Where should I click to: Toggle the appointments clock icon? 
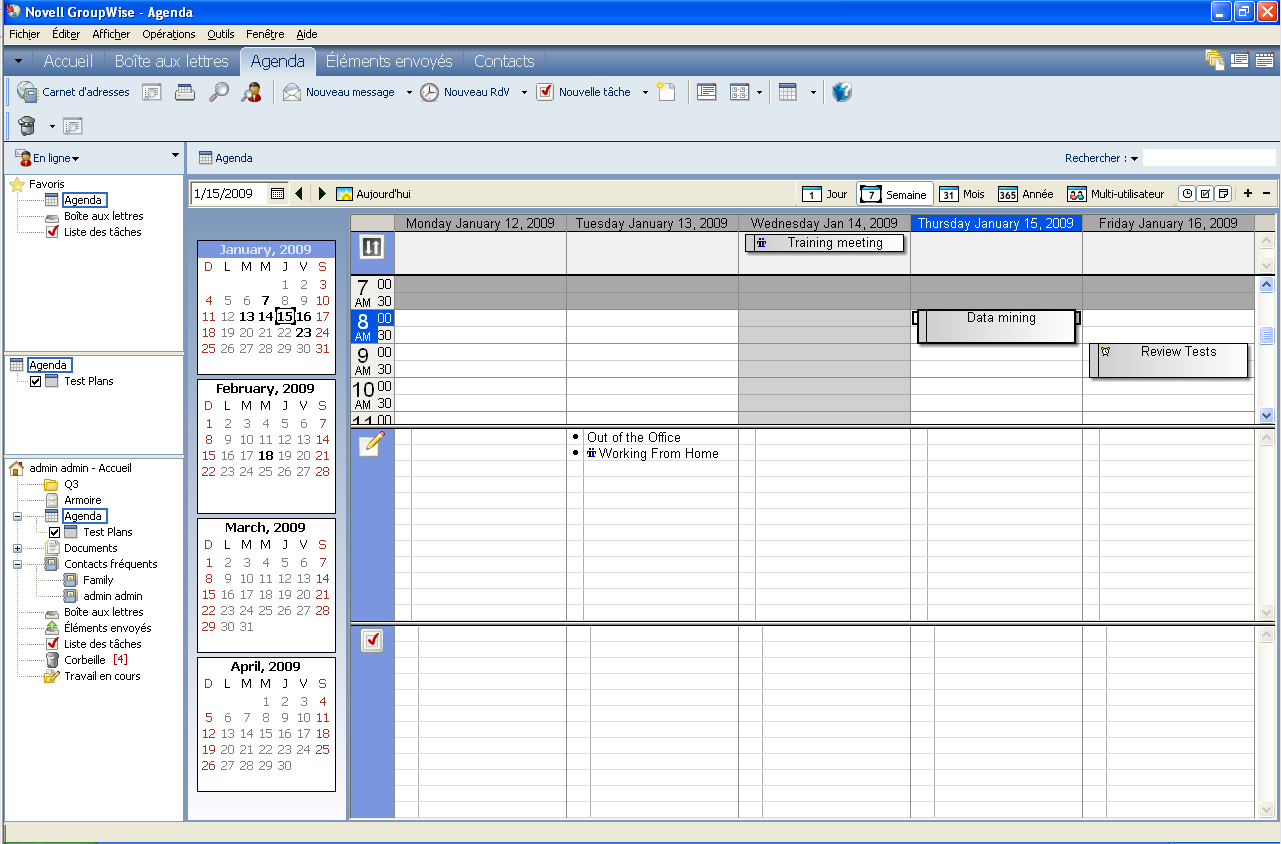pos(1187,194)
